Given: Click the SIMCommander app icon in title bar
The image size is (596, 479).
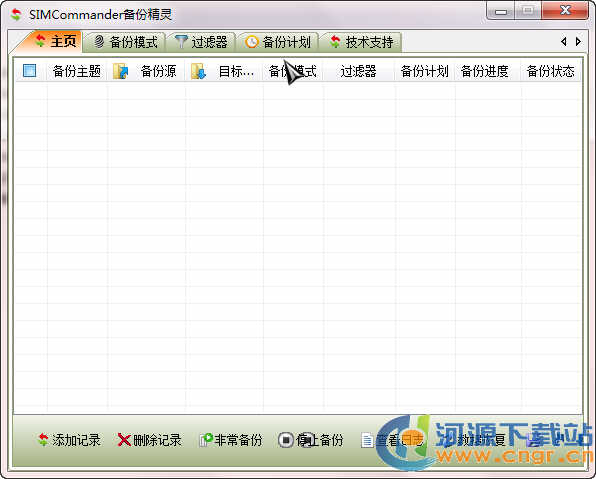Looking at the screenshot, I should tap(16, 14).
